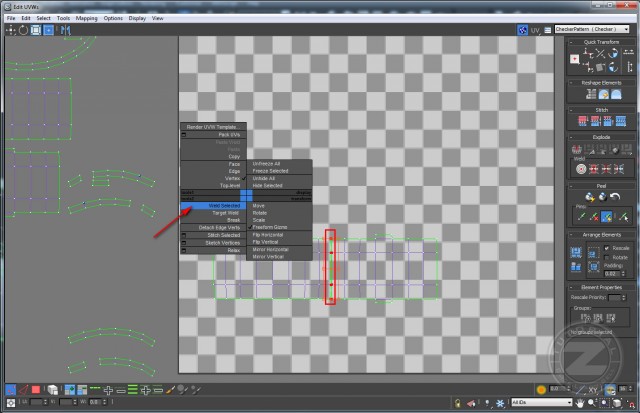
Task: Open the Mapping menu
Action: click(x=87, y=18)
